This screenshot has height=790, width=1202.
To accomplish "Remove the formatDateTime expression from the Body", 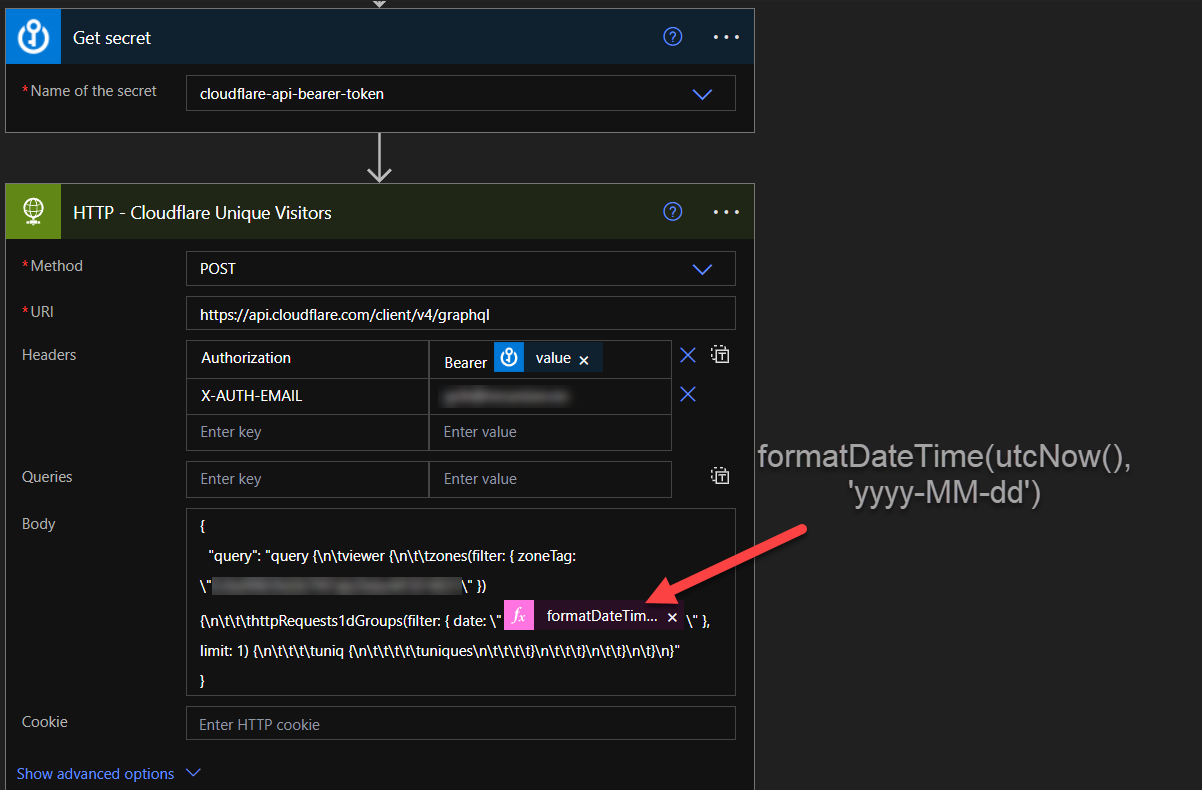I will click(672, 616).
